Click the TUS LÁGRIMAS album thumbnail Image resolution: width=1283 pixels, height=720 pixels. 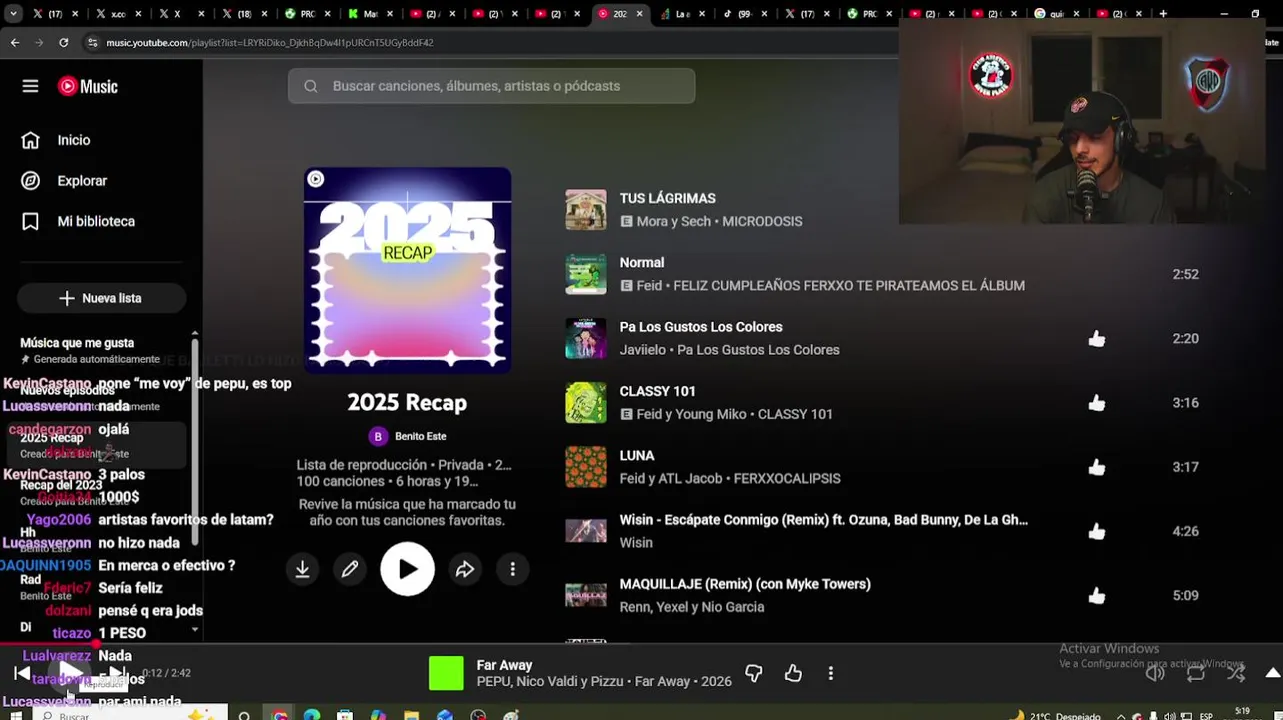point(586,210)
